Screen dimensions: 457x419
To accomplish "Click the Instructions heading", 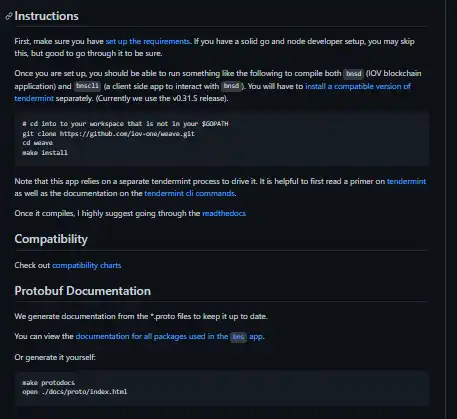I will [46, 16].
